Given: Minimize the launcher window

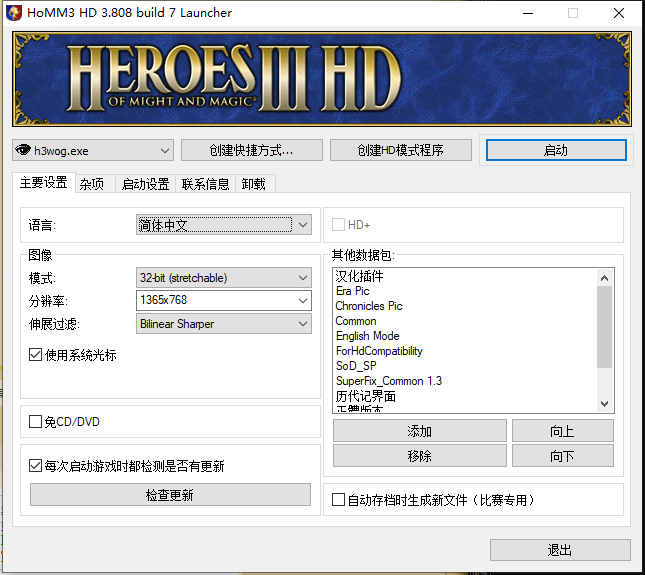Looking at the screenshot, I should [x=528, y=13].
